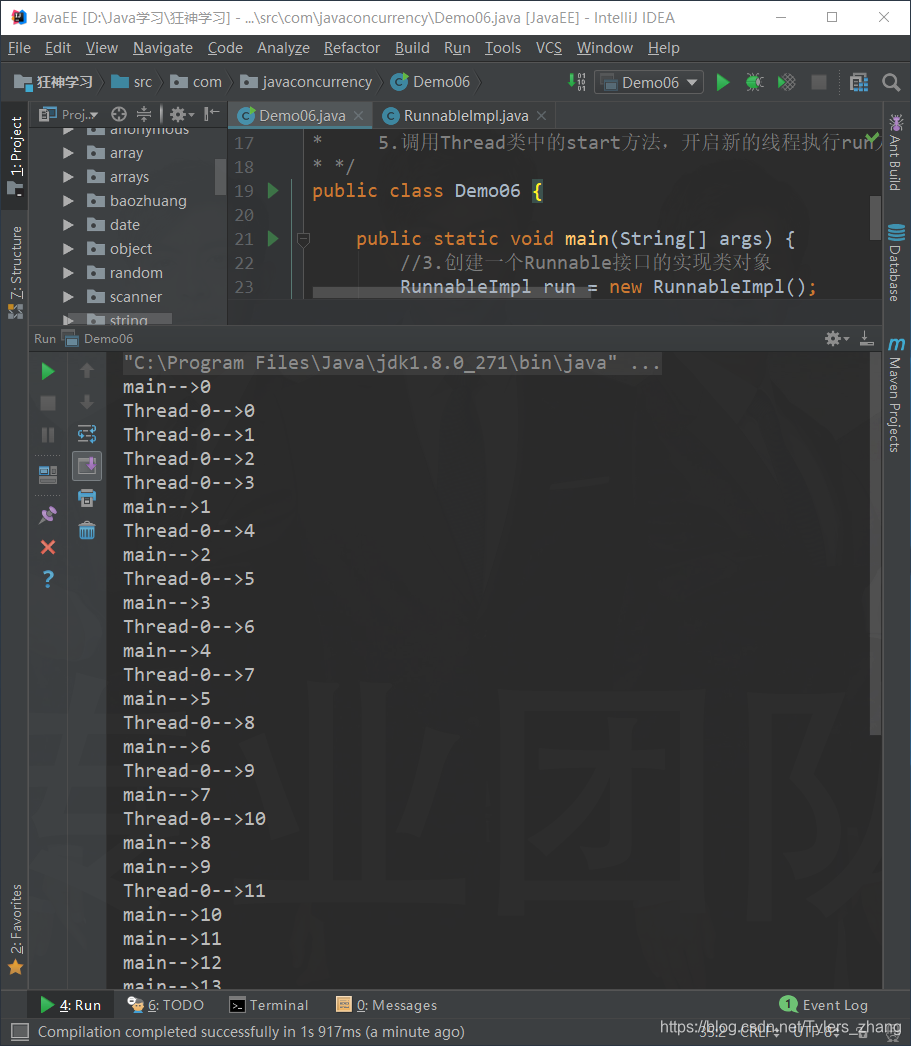Open Search Everywhere magnifier

[891, 82]
